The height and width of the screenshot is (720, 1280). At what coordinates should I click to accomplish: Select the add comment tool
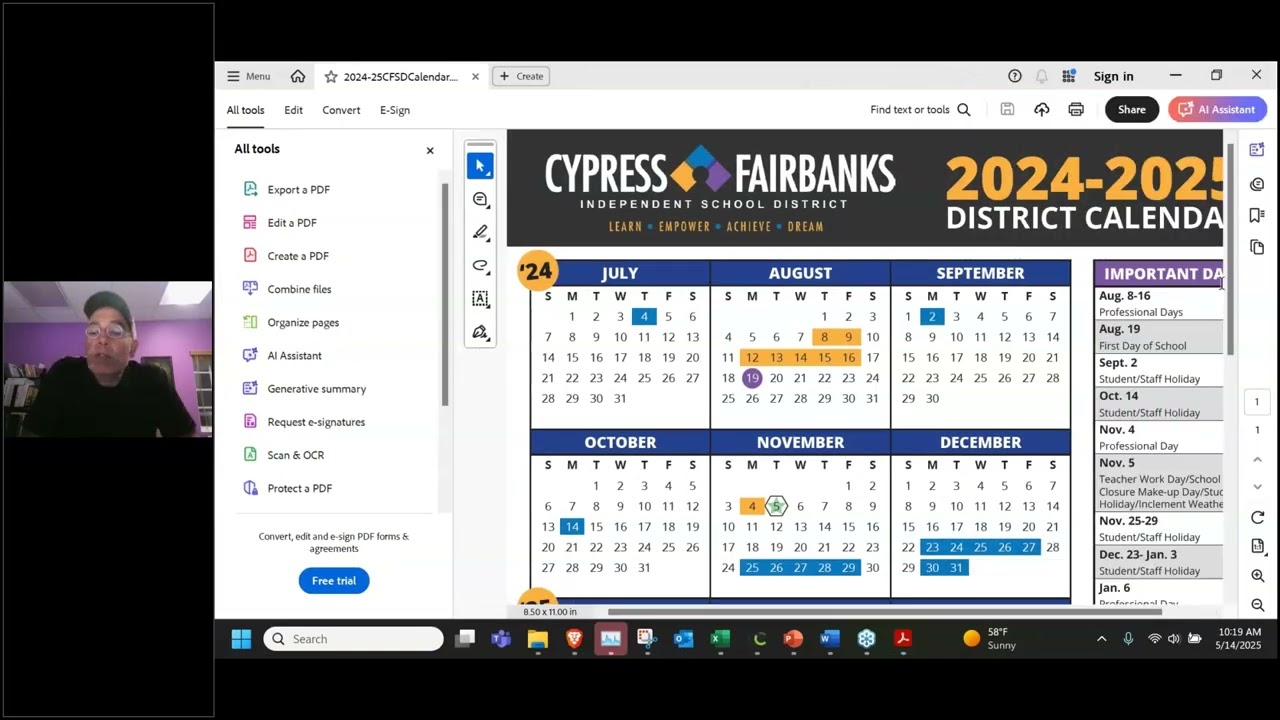480,200
